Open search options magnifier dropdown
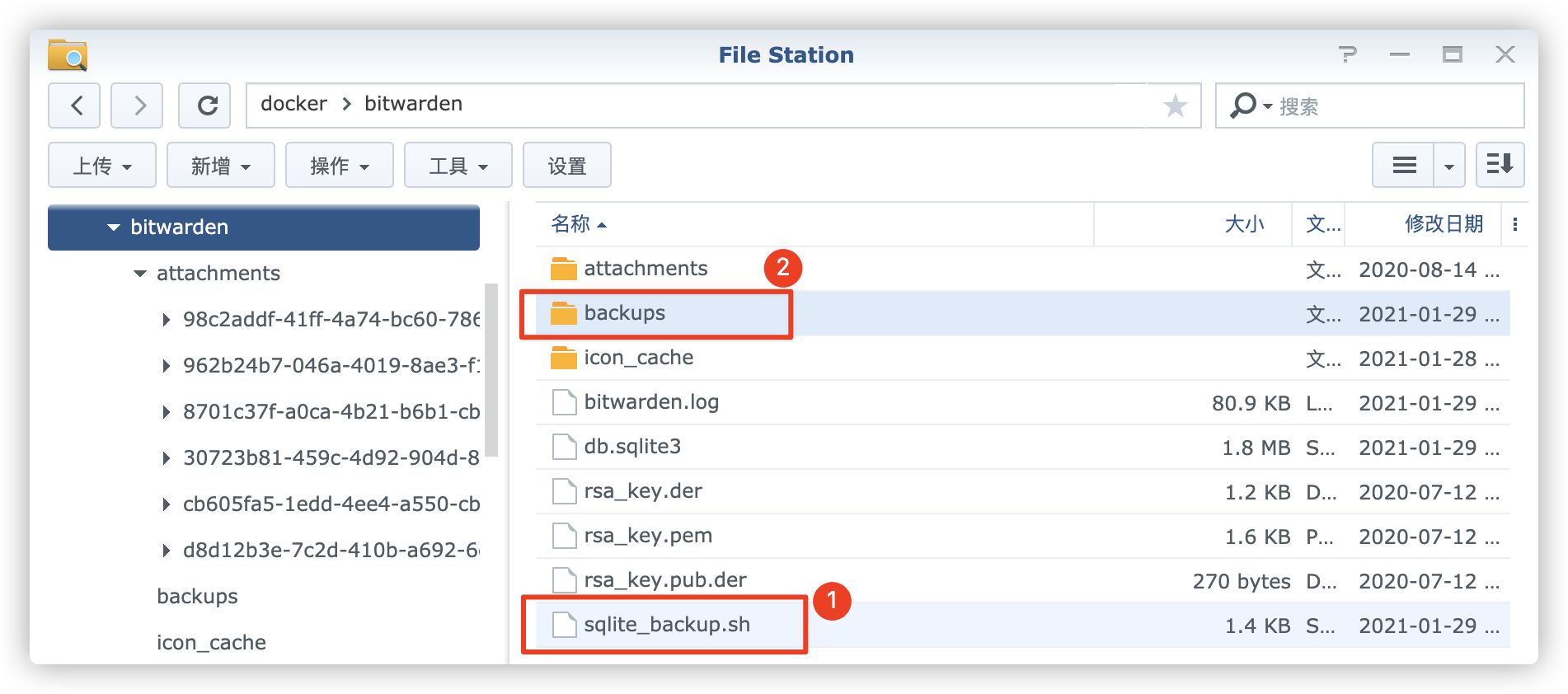Viewport: 1568px width, 694px height. [1250, 106]
